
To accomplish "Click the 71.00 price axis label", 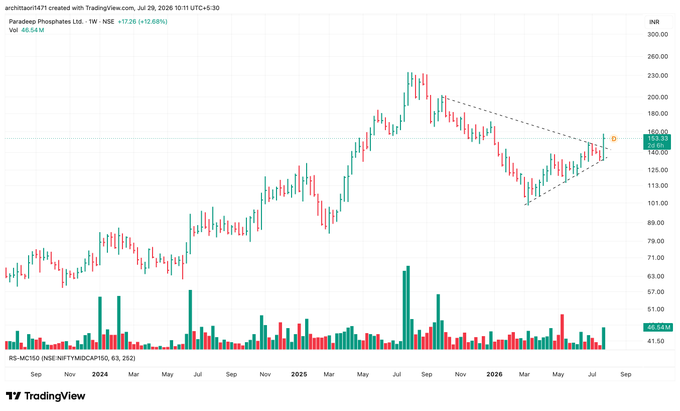I will [x=656, y=258].
